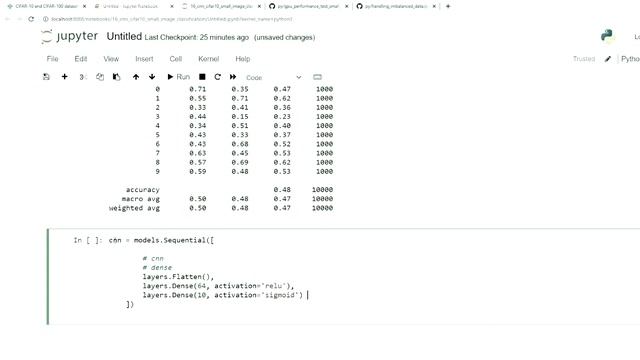Image resolution: width=640 pixels, height=360 pixels.
Task: Click the '# dense' comment line
Action: [157, 267]
